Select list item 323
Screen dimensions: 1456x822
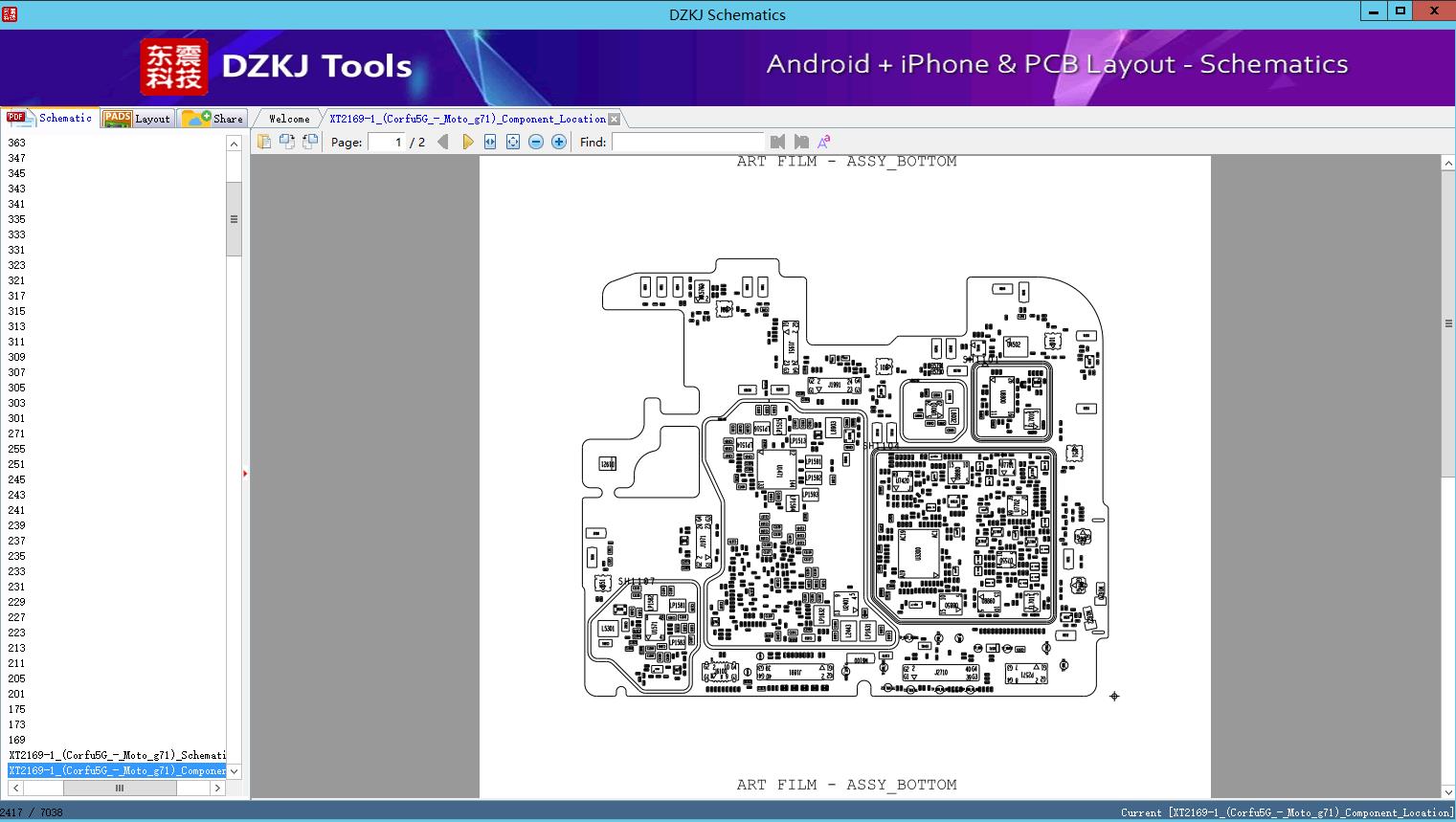(17, 265)
